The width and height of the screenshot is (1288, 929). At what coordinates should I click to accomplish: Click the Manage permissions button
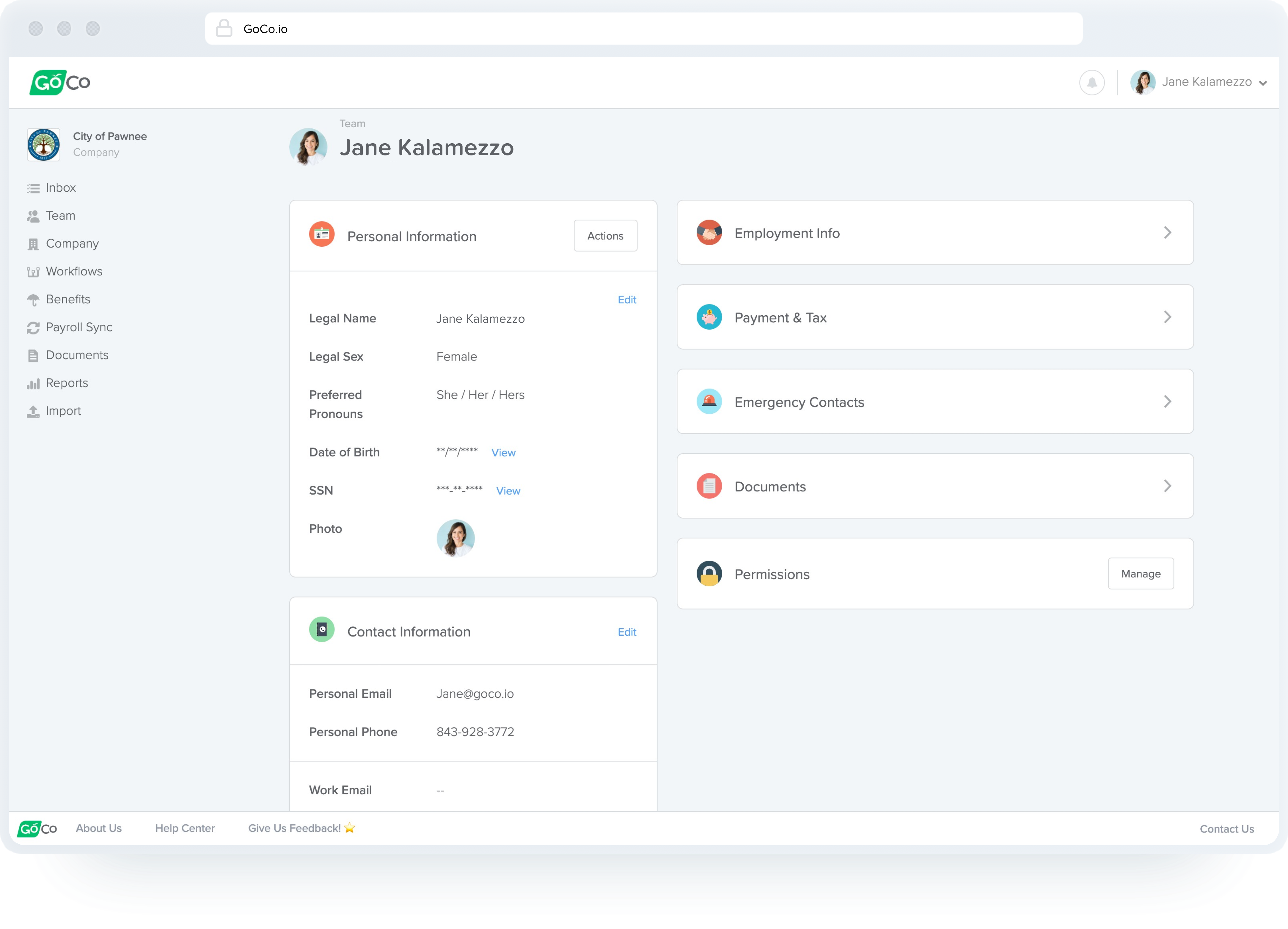click(x=1140, y=574)
